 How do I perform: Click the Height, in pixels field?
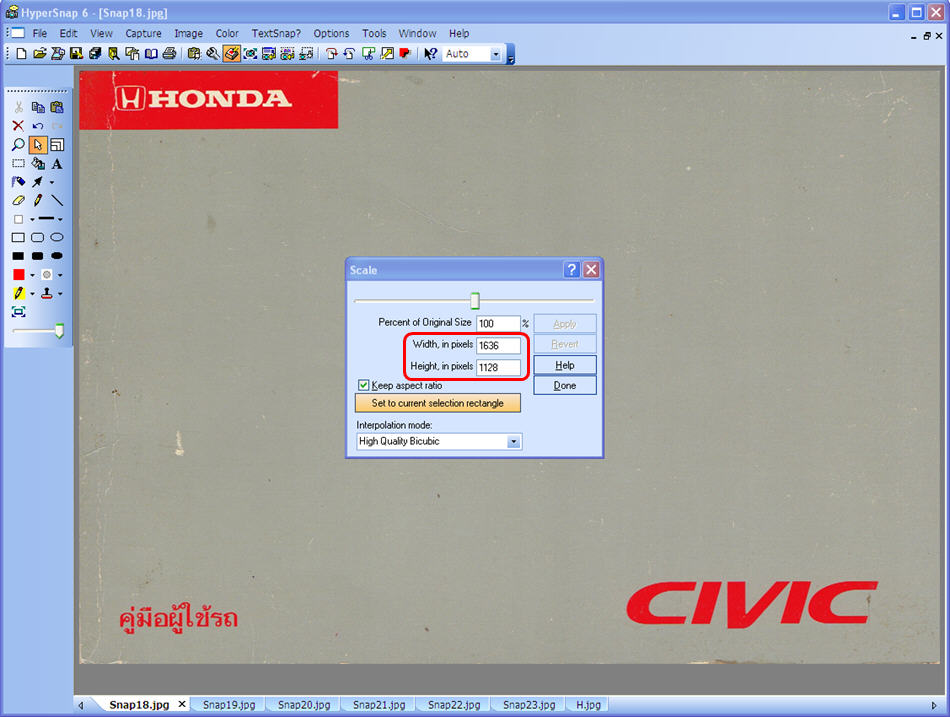[498, 367]
